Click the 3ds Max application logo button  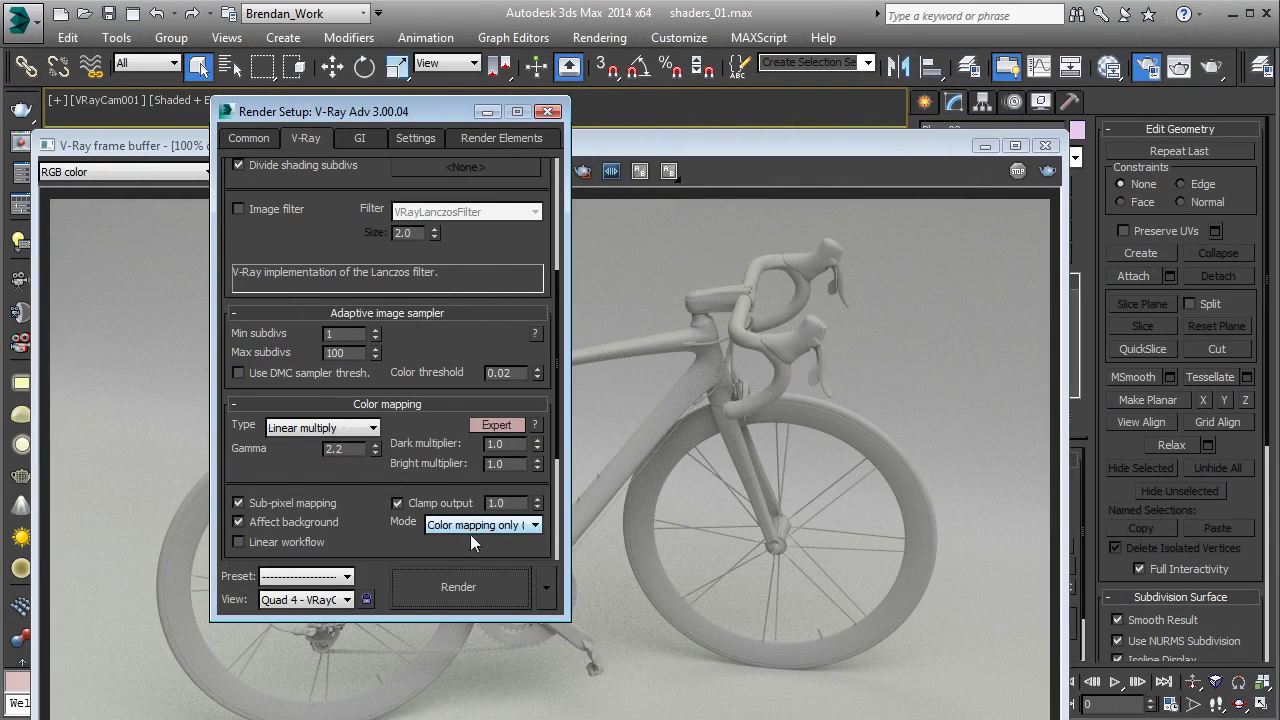(x=21, y=20)
